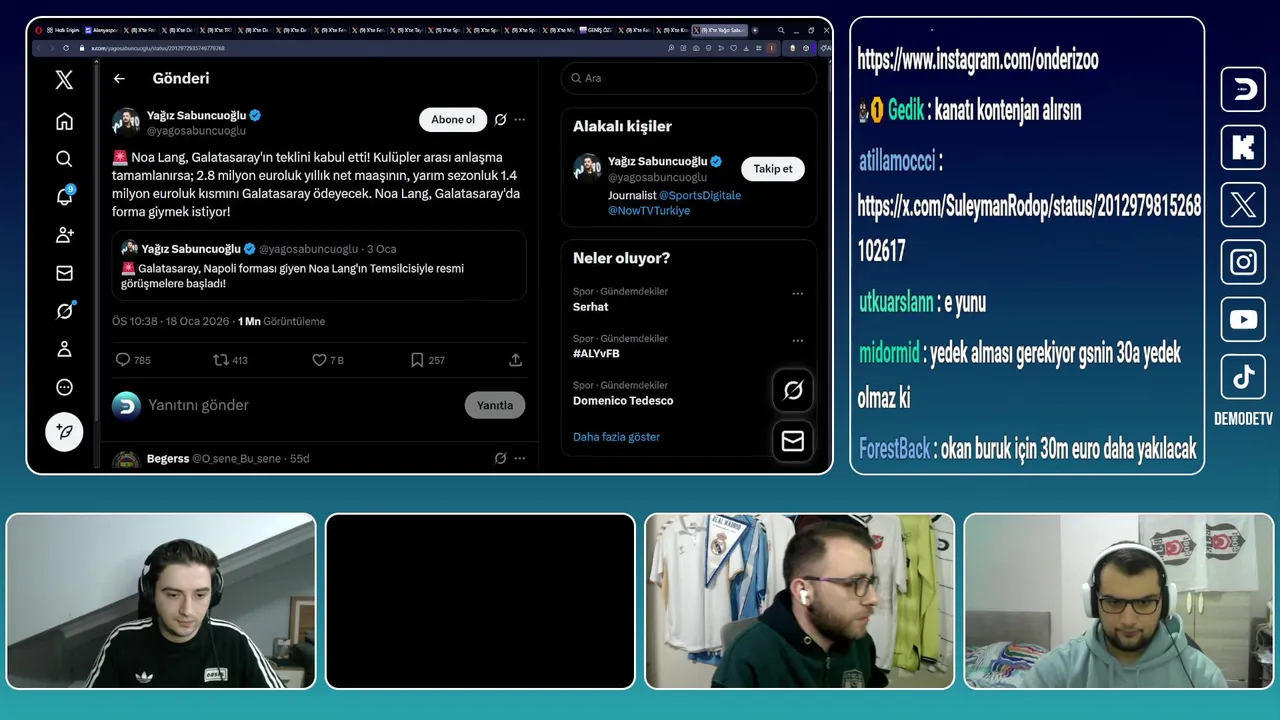Image resolution: width=1280 pixels, height=720 pixels.
Task: Click Grok icon on Begerss reply
Action: coord(501,459)
